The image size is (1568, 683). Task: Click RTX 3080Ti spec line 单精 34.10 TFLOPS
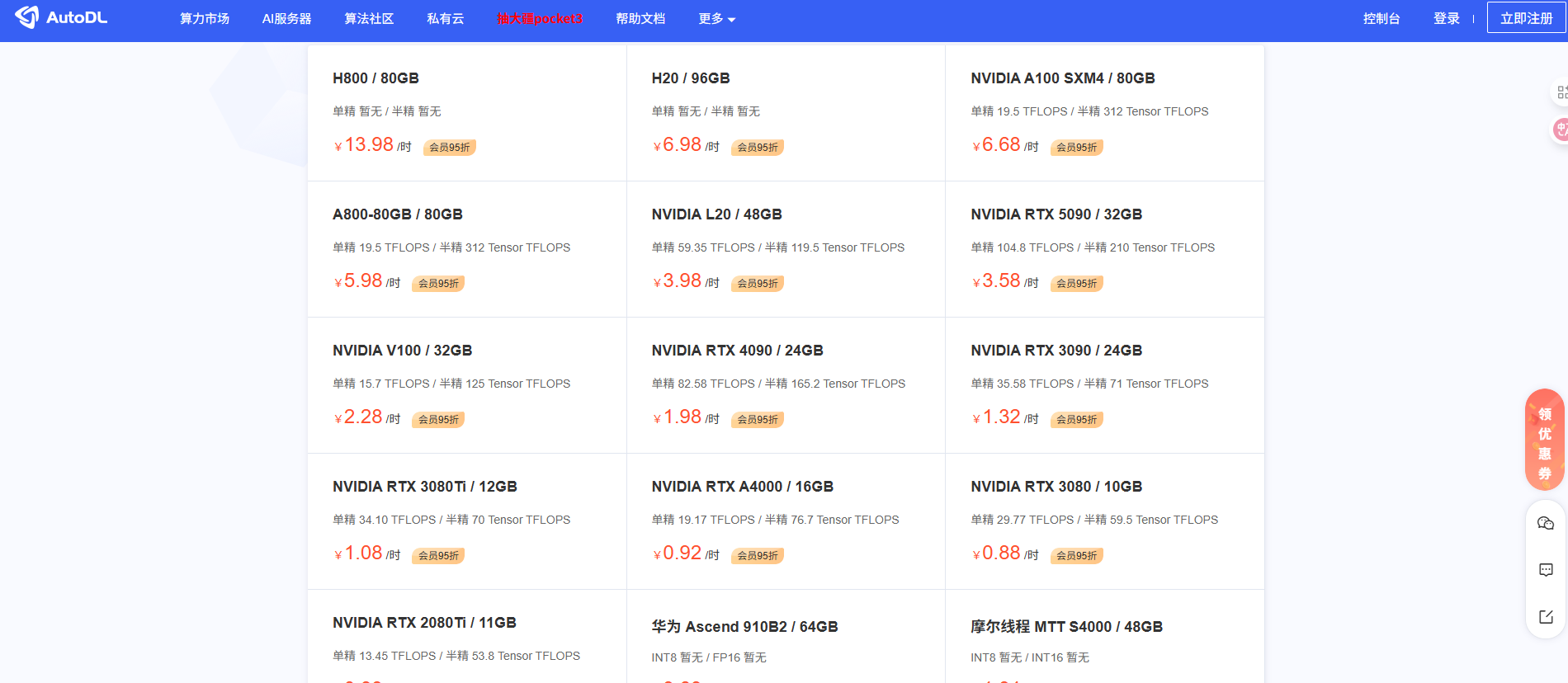451,520
